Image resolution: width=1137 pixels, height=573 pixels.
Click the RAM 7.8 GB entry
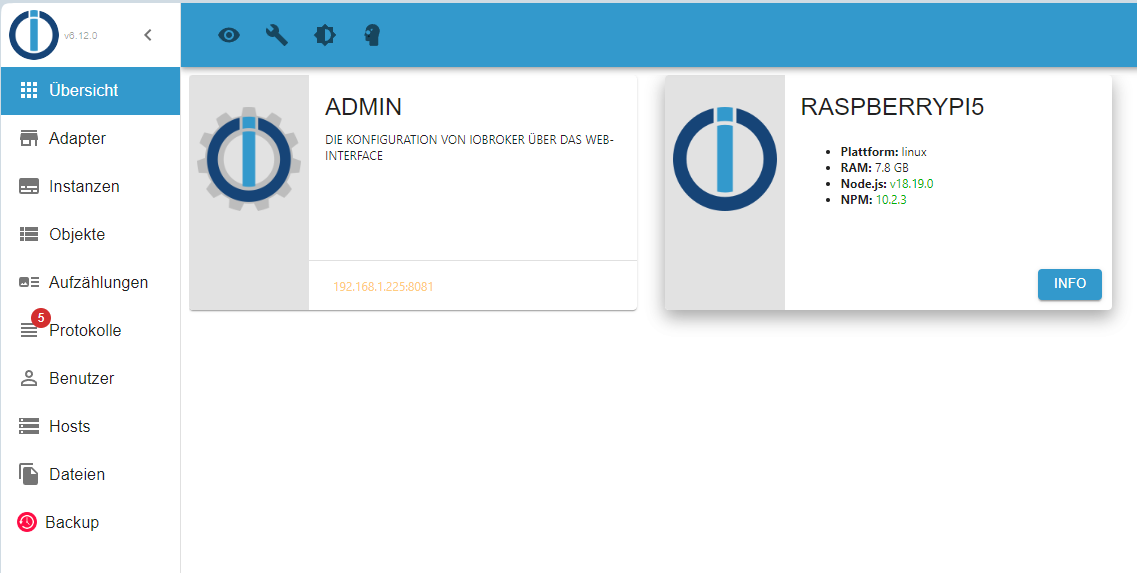[x=875, y=168]
